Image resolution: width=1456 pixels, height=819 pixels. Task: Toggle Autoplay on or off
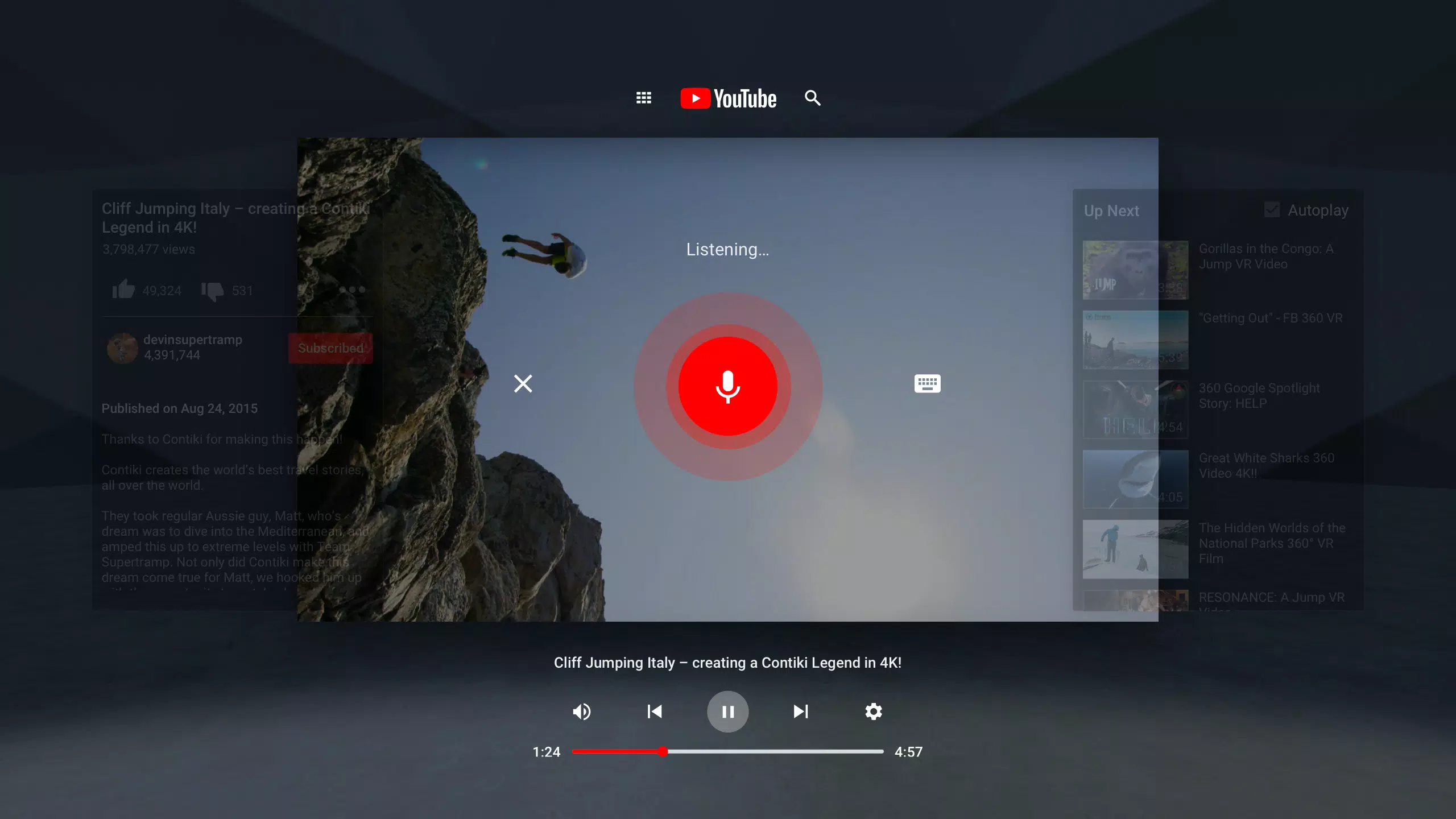1271,210
